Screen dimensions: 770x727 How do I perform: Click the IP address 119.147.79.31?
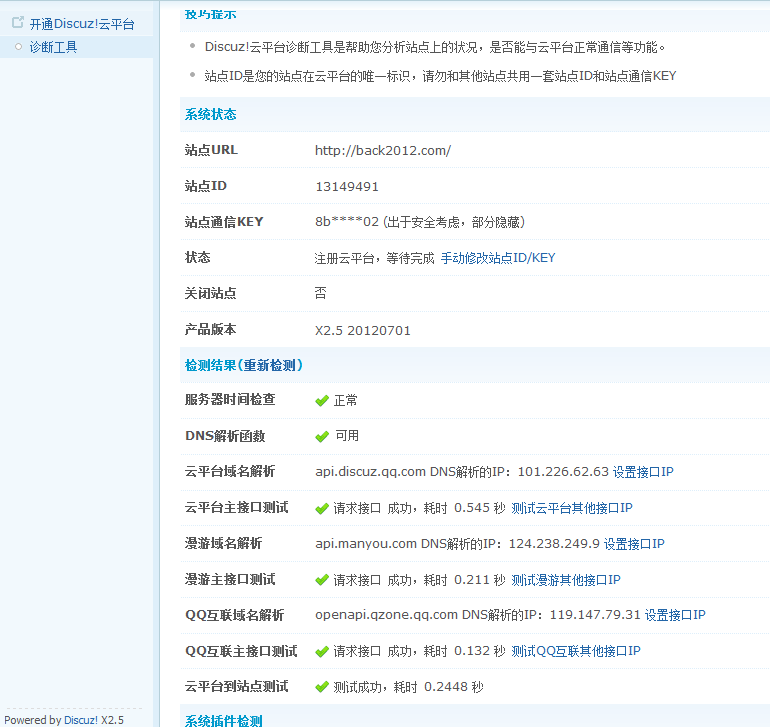(595, 615)
